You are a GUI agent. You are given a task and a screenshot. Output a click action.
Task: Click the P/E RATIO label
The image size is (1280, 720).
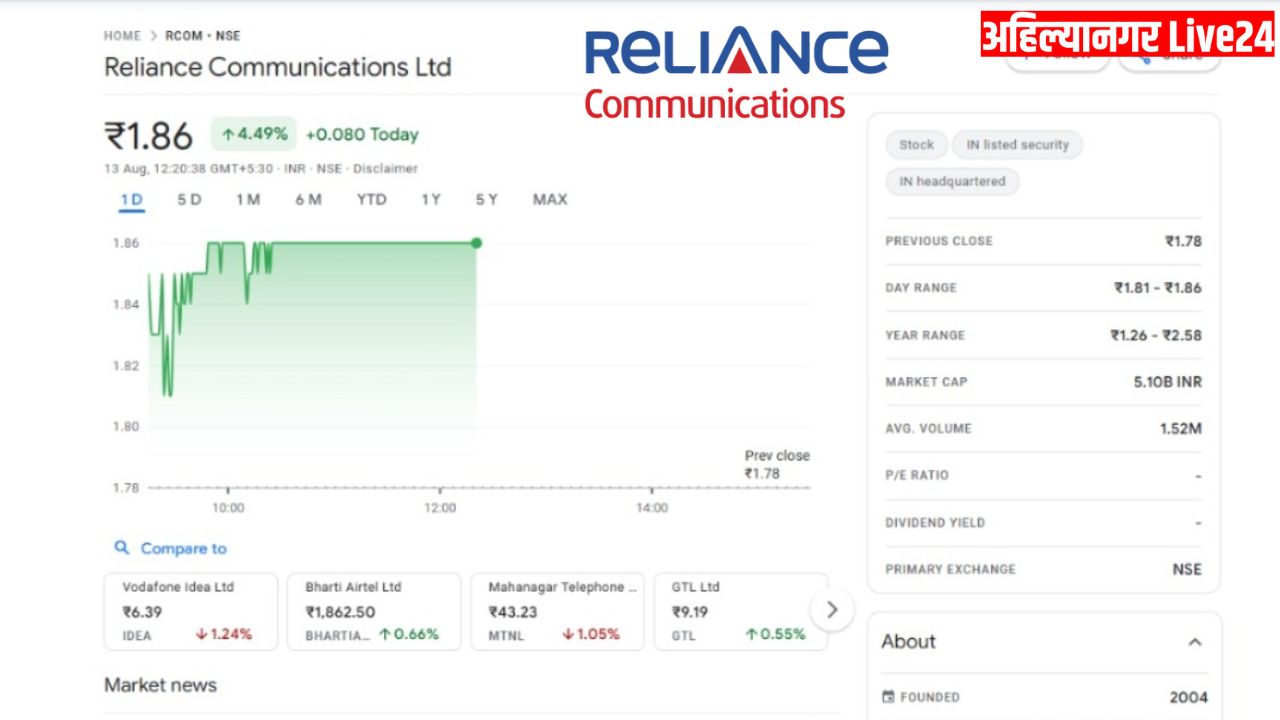pos(917,476)
